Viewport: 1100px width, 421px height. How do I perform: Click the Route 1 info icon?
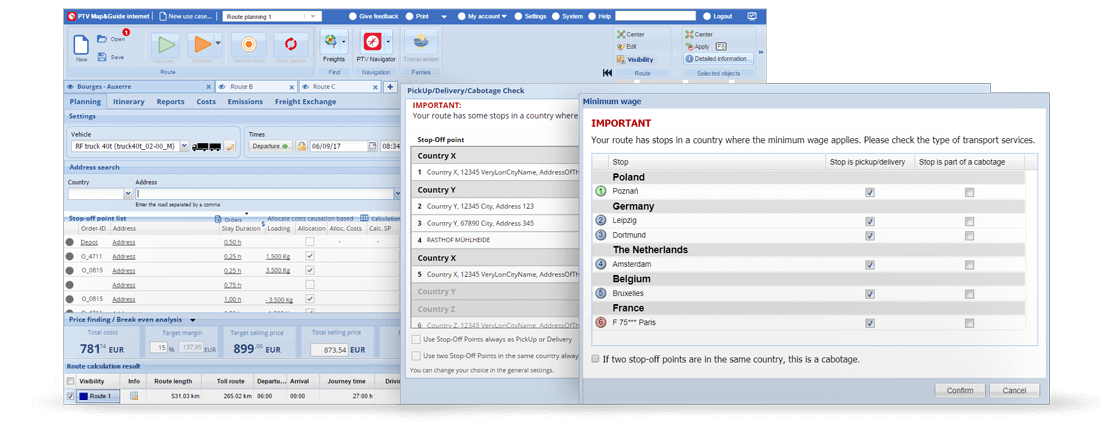(134, 396)
